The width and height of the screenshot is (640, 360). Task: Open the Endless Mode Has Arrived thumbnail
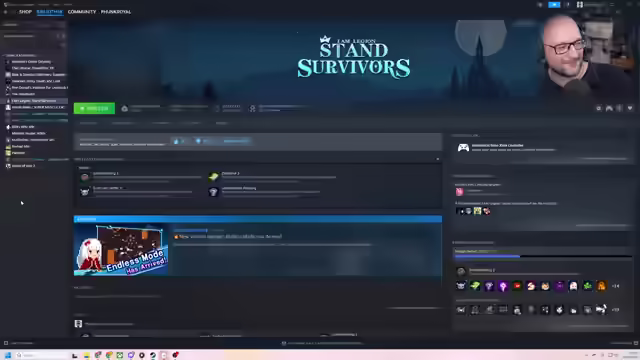[x=121, y=249]
